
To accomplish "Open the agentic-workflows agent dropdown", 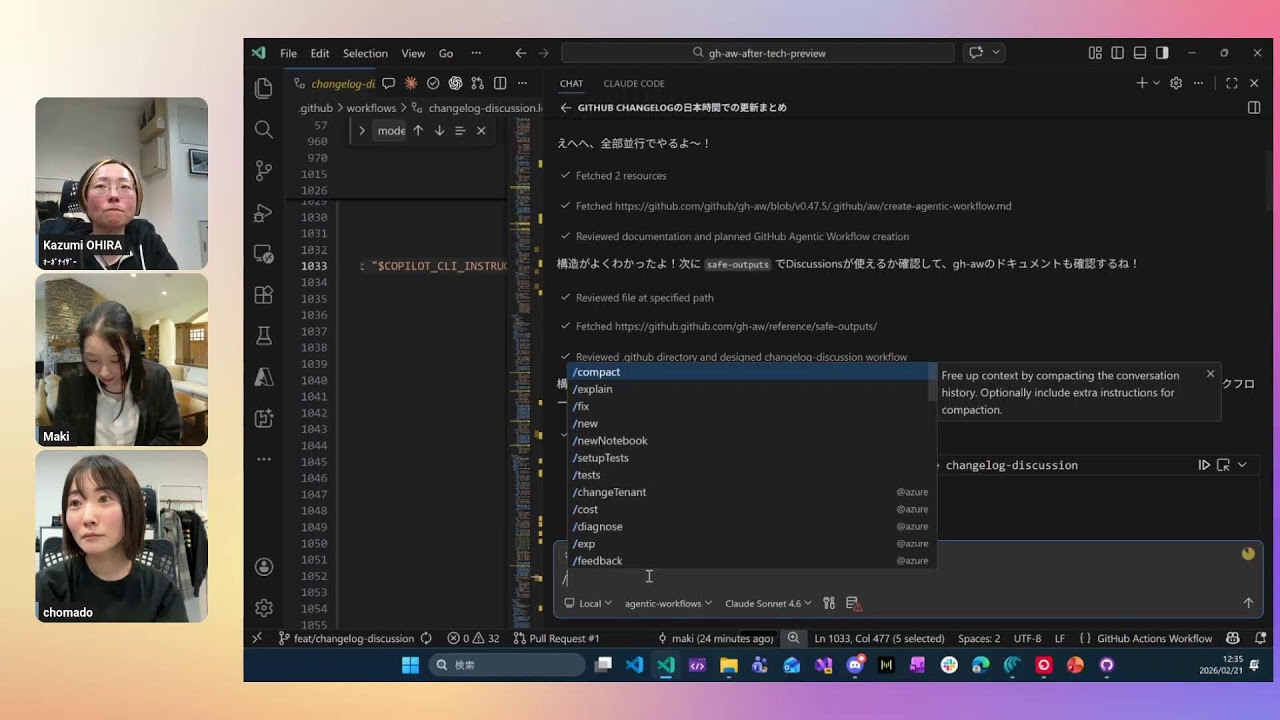I will 668,603.
